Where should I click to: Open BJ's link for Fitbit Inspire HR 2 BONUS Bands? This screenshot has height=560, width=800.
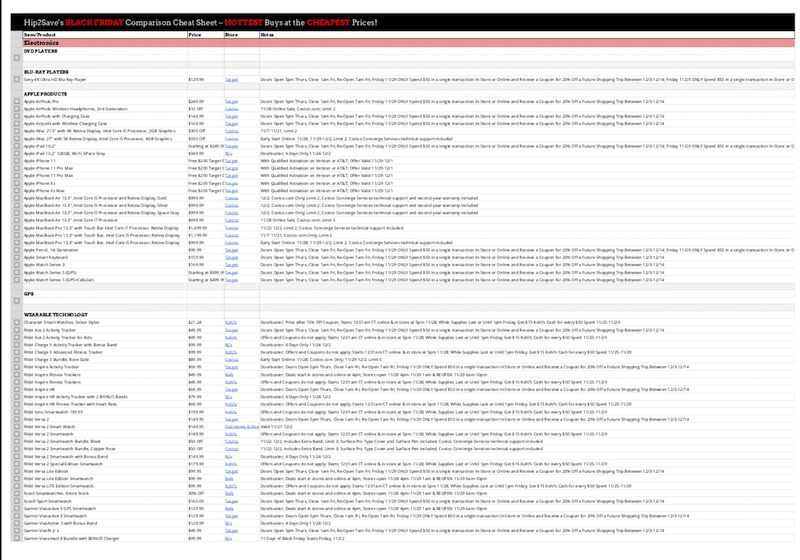pos(229,397)
